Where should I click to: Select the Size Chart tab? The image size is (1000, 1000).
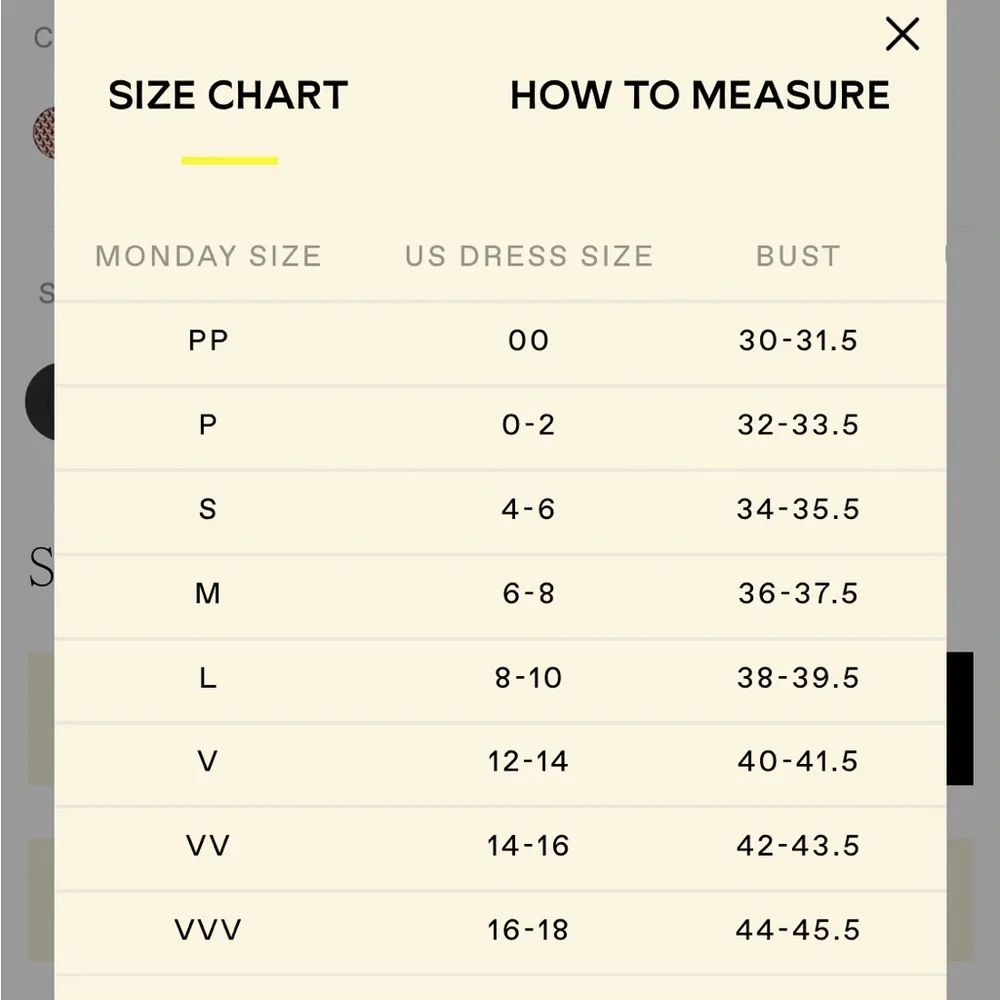coord(228,96)
